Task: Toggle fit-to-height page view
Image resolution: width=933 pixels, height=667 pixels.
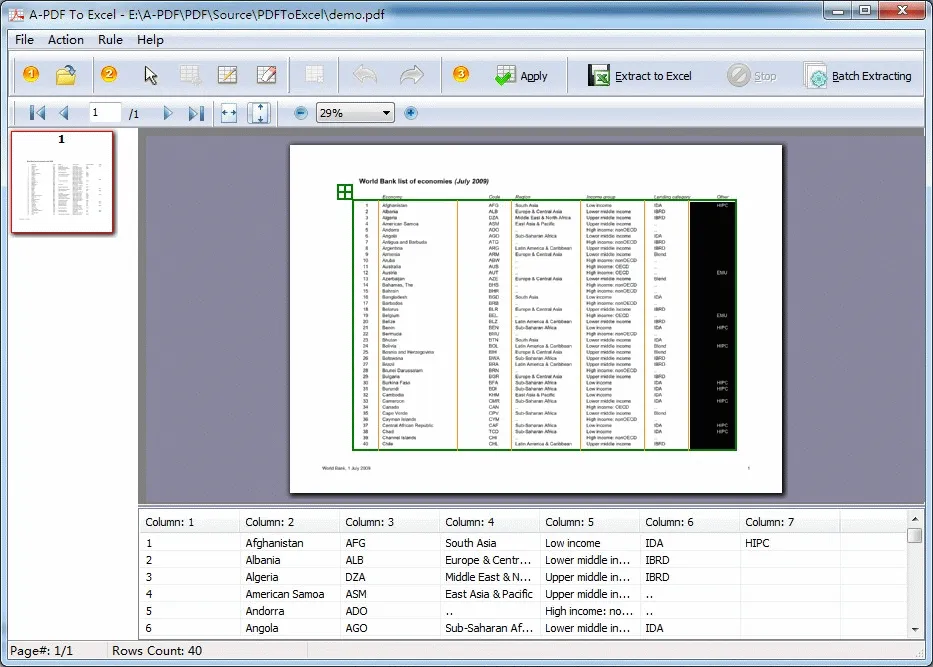Action: point(258,112)
